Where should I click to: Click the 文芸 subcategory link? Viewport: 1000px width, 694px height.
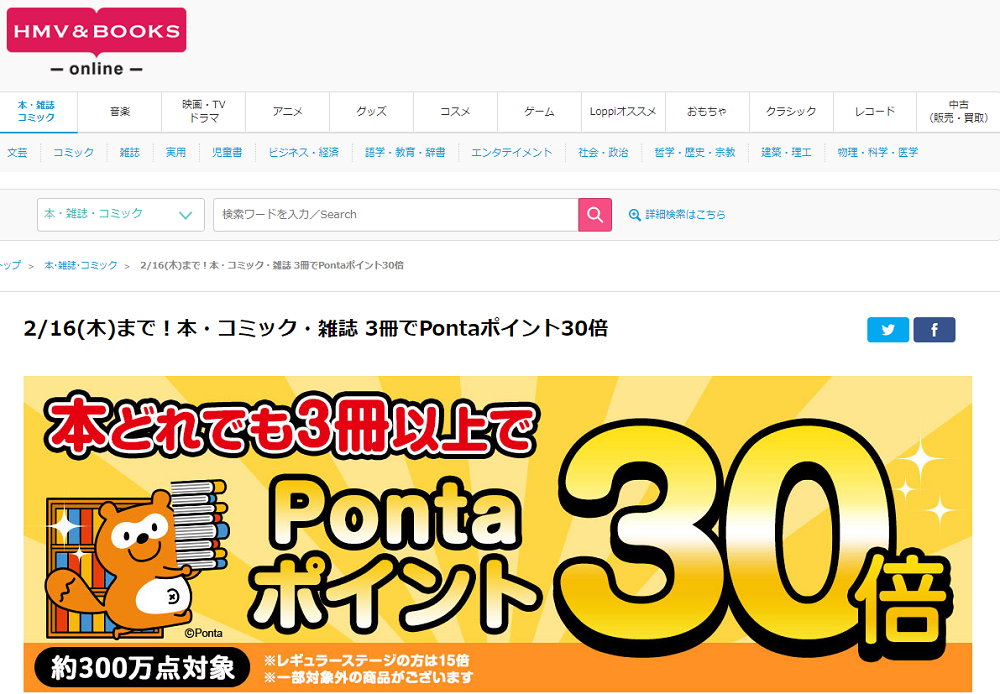(17, 152)
